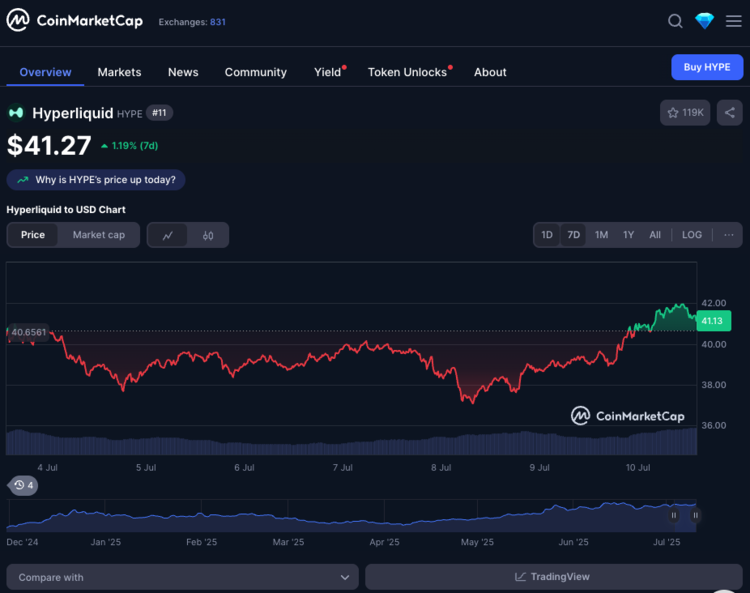The width and height of the screenshot is (750, 593).
Task: Set chart range to 1D
Action: click(547, 235)
